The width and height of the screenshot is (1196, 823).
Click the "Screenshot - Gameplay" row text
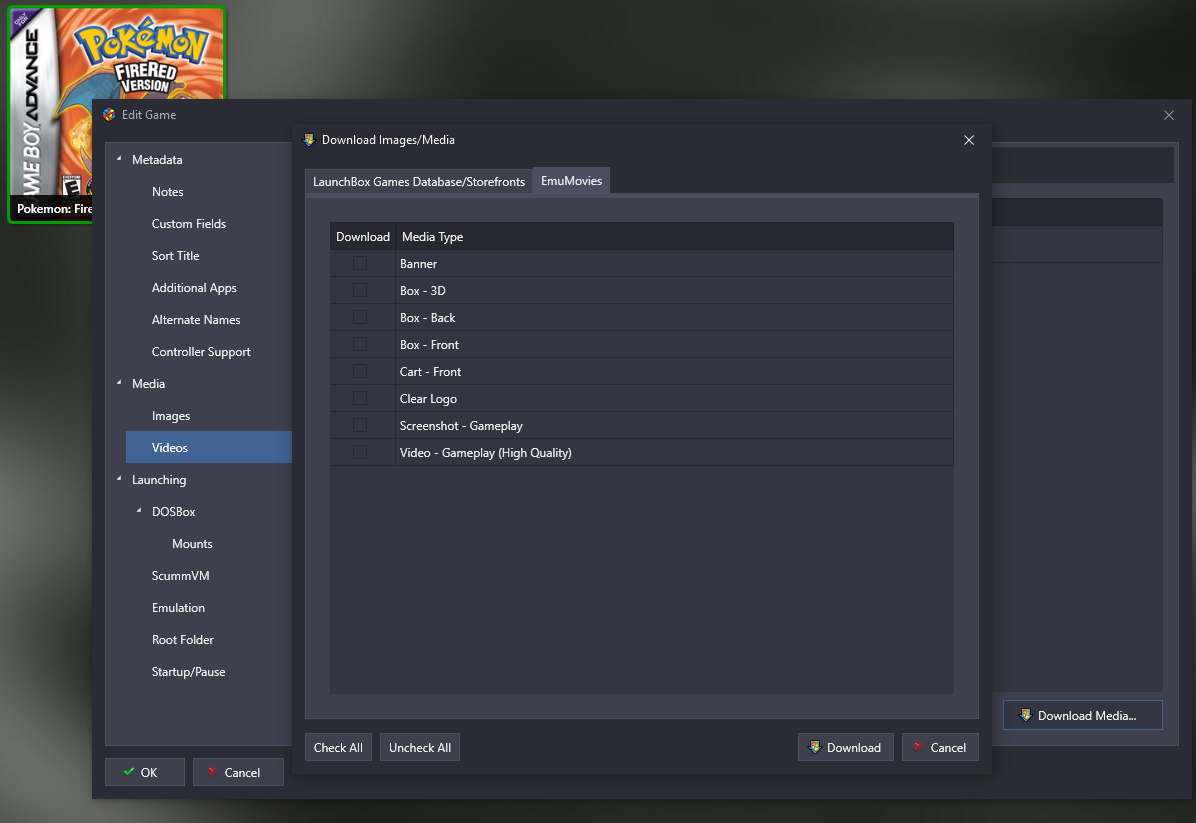pyautogui.click(x=461, y=426)
